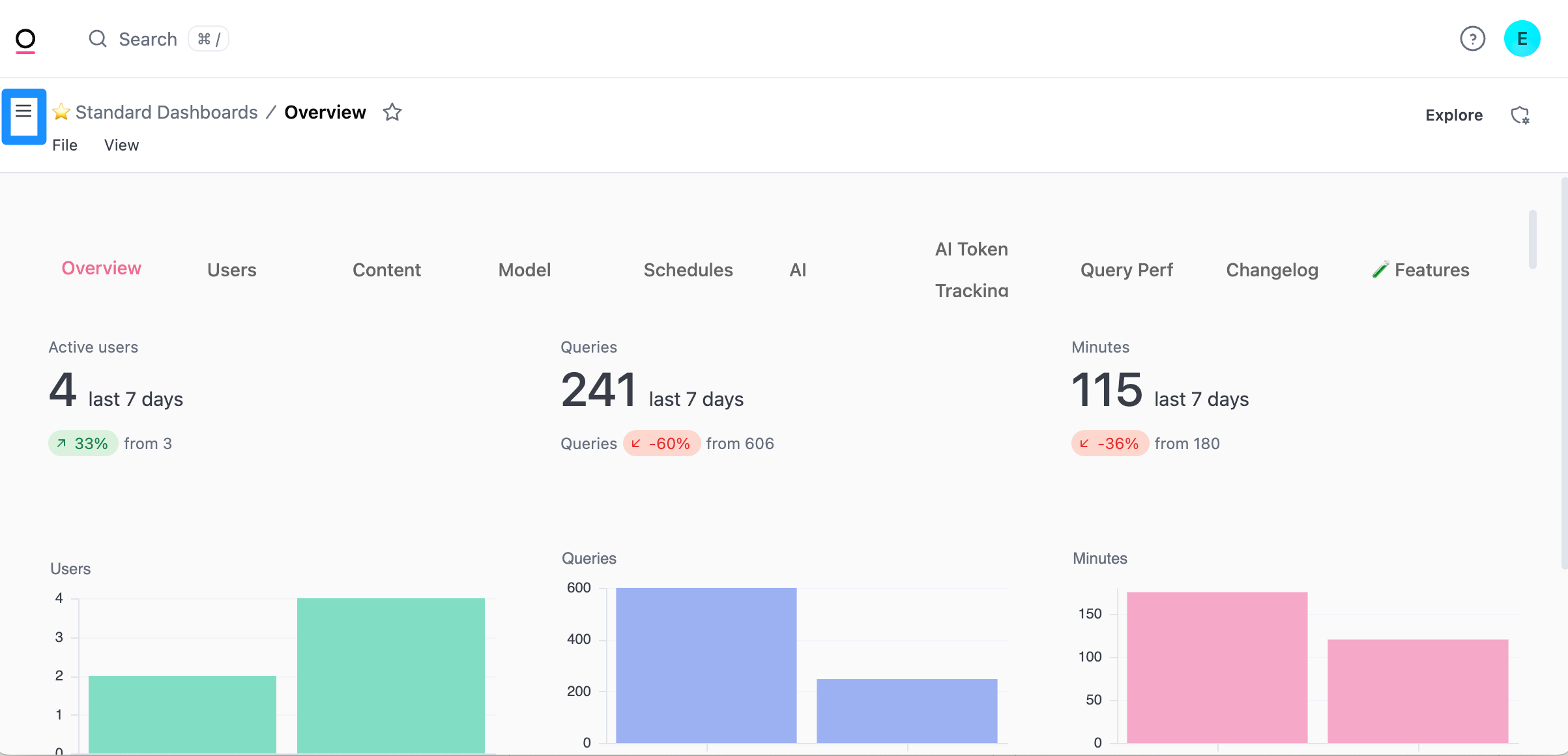Screen dimensions: 1568x756
Task: Click the Search input field
Action: click(148, 39)
